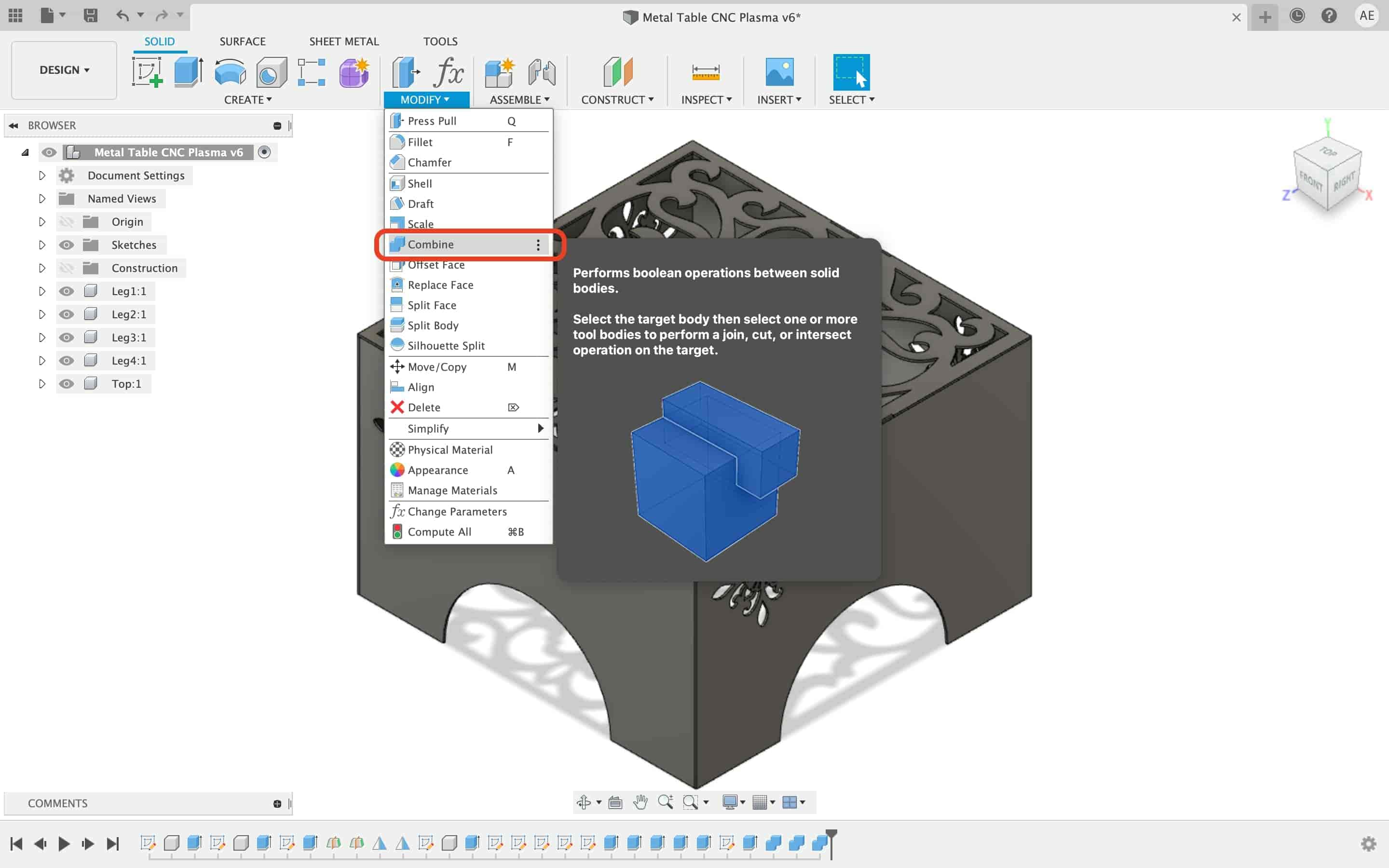Collapse the Metal Table CNC Plasma v6 root node
Viewport: 1389px width, 868px height.
tap(25, 152)
